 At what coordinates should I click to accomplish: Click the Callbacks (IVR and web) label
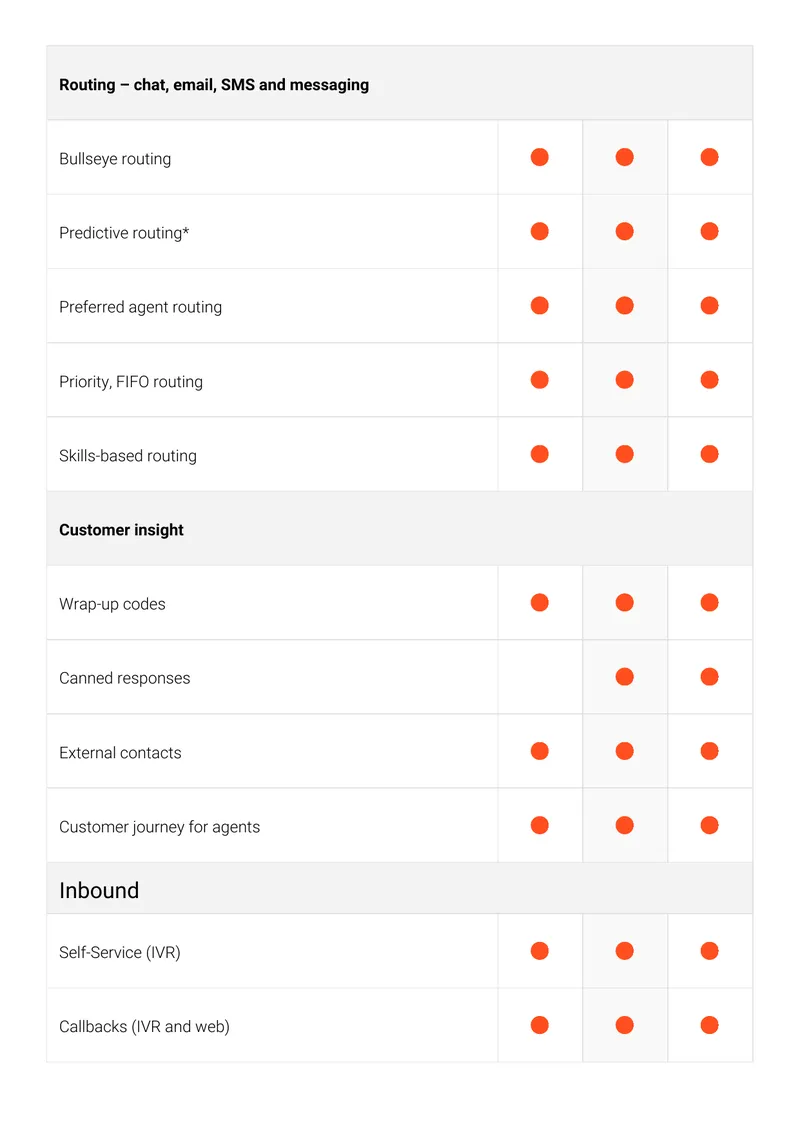[144, 1027]
